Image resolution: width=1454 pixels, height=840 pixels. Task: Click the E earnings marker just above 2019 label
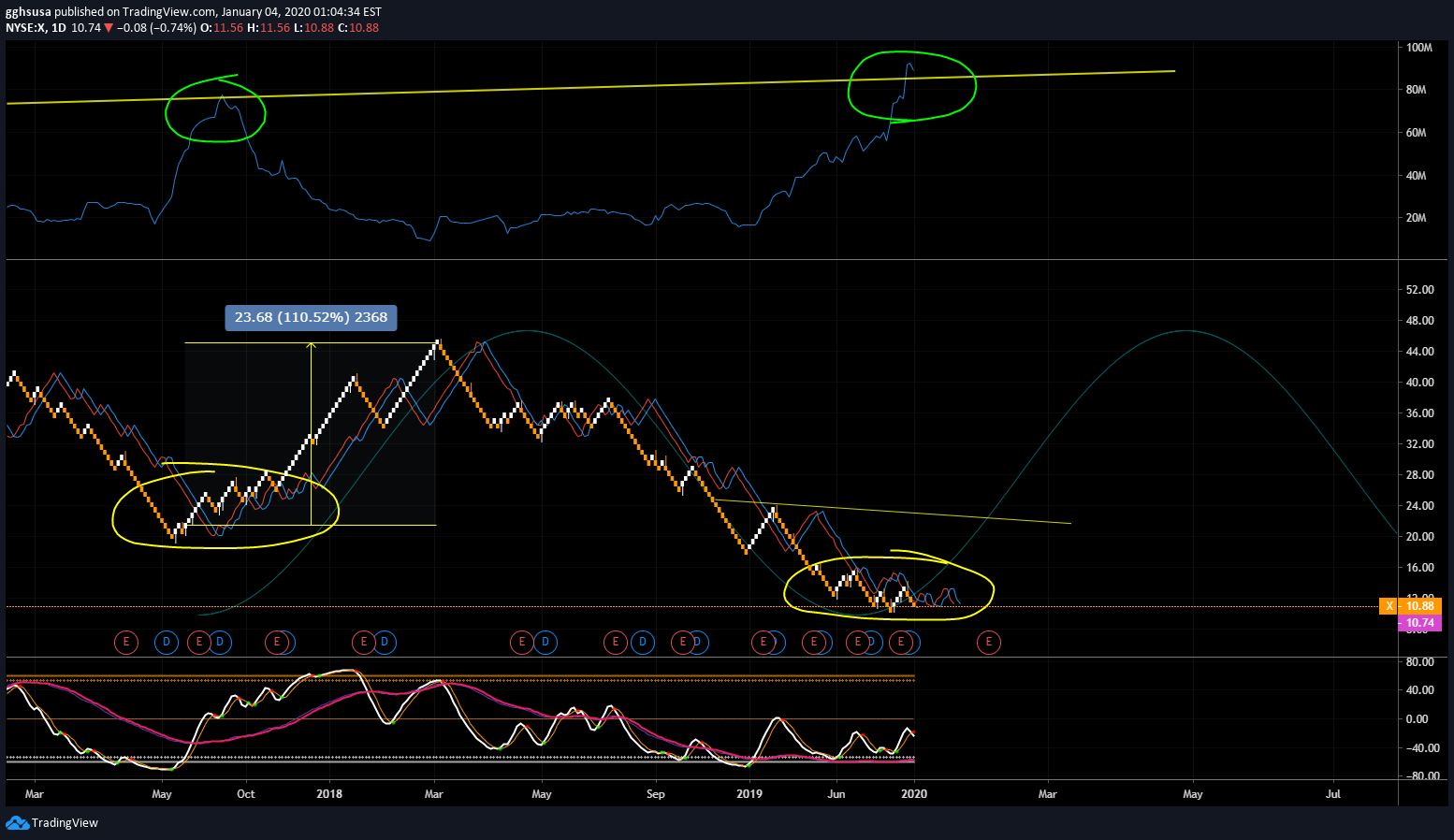[763, 642]
